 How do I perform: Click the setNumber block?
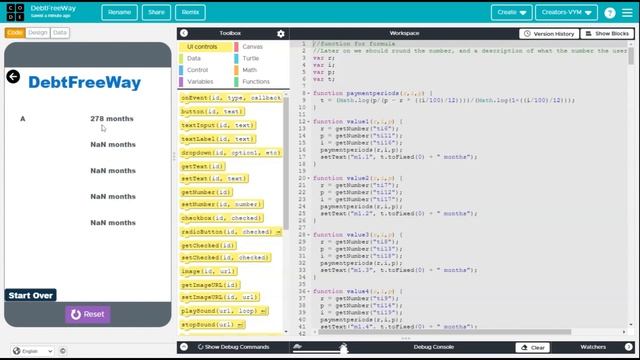[x=222, y=204]
